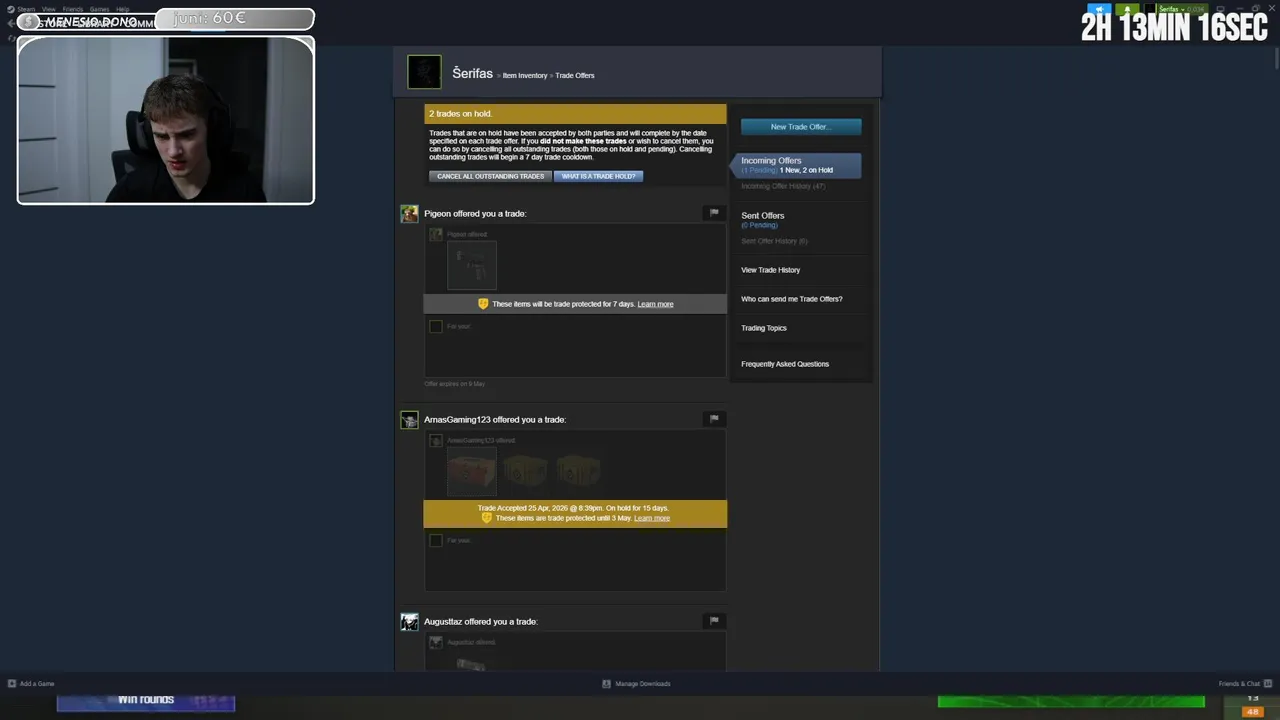Open Incoming Offer History (47)
1280x720 pixels.
pyautogui.click(x=783, y=186)
